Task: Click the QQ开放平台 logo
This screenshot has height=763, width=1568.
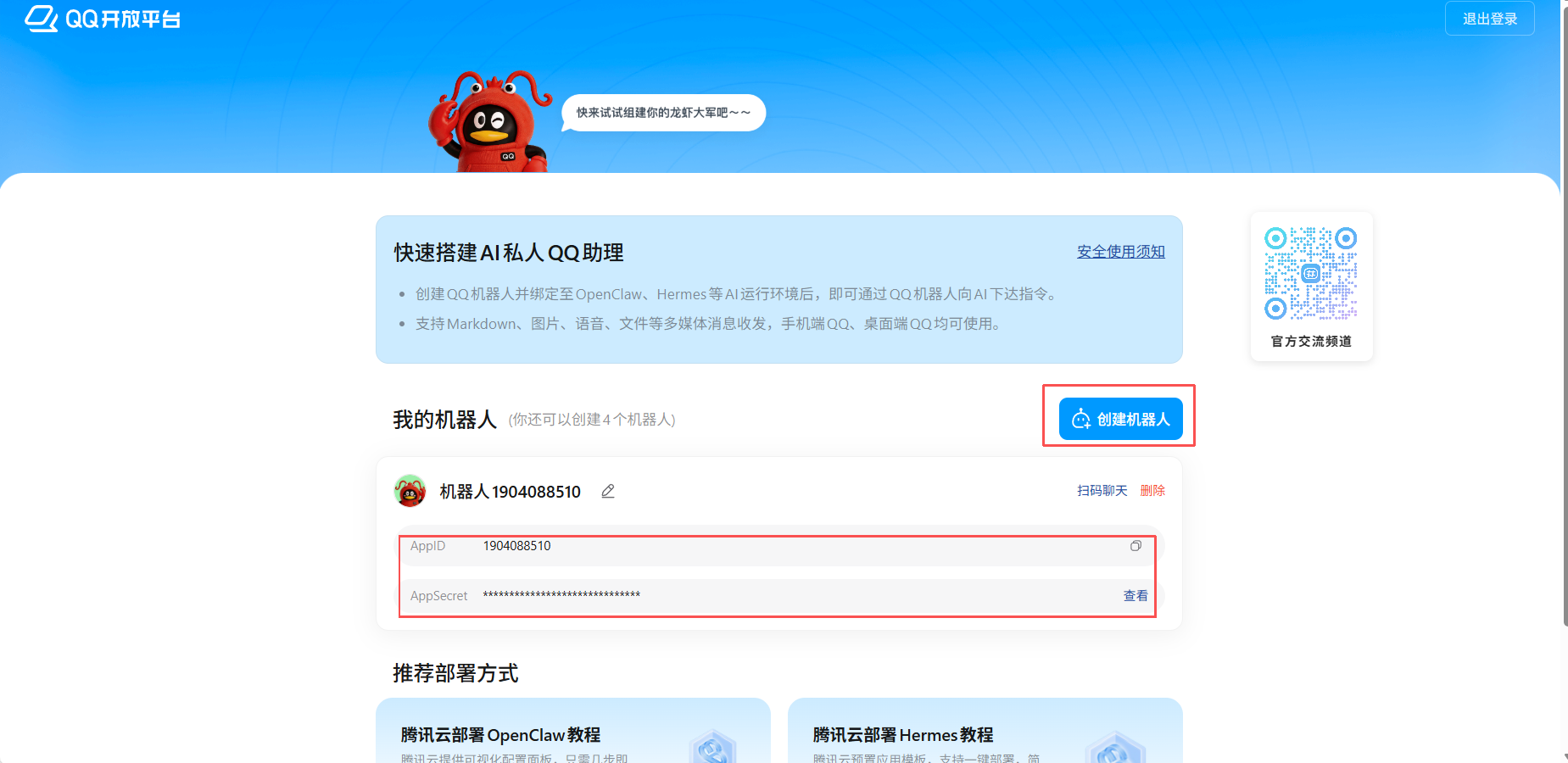Action: click(x=103, y=18)
